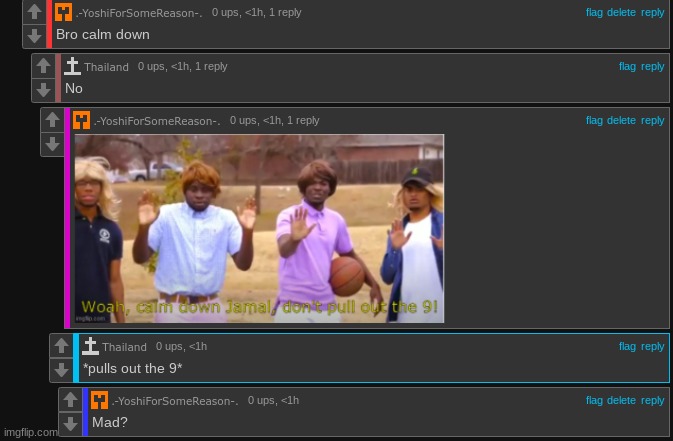673x441 pixels.
Task: Flag the GIF comment
Action: click(x=594, y=121)
